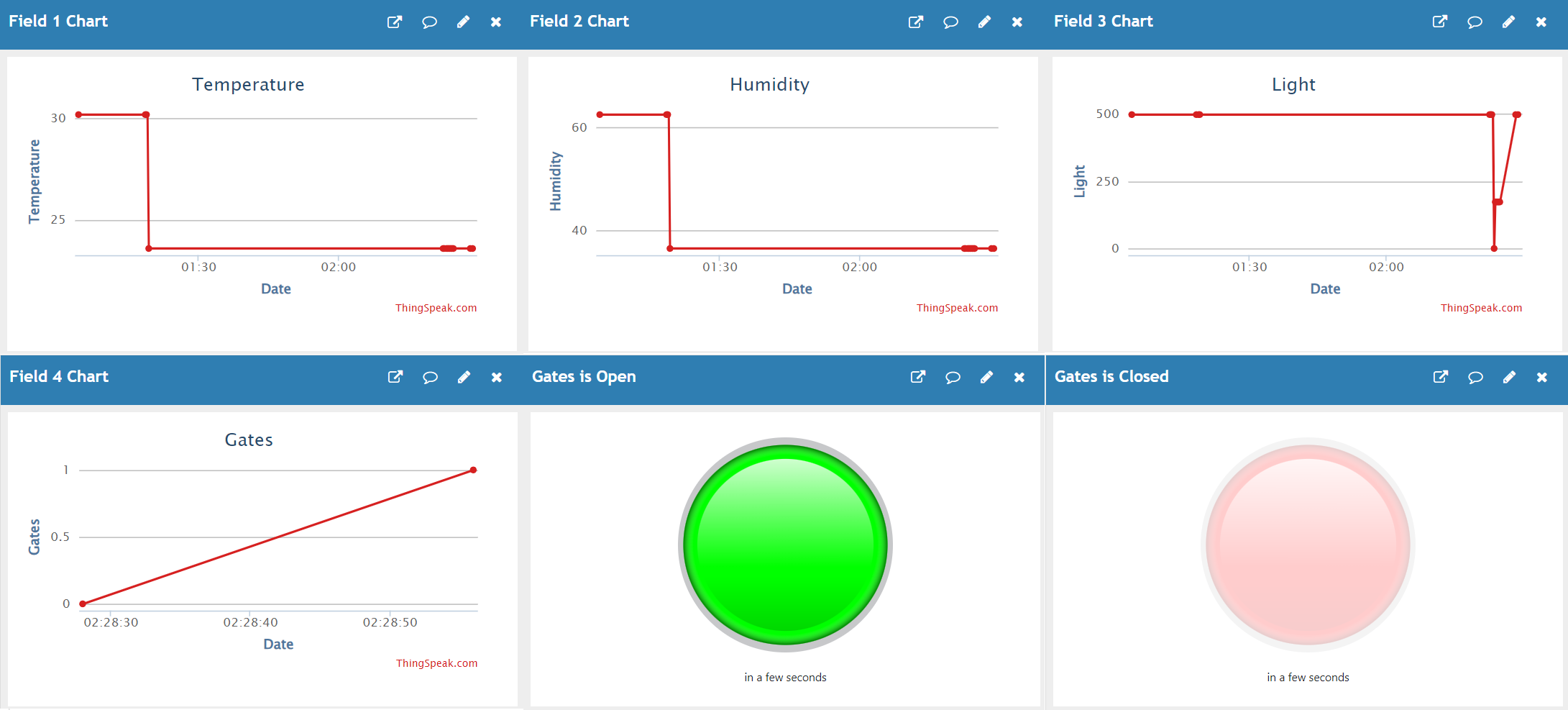Open Field 2 Chart in new window
Image resolution: width=1568 pixels, height=710 pixels.
pos(916,22)
